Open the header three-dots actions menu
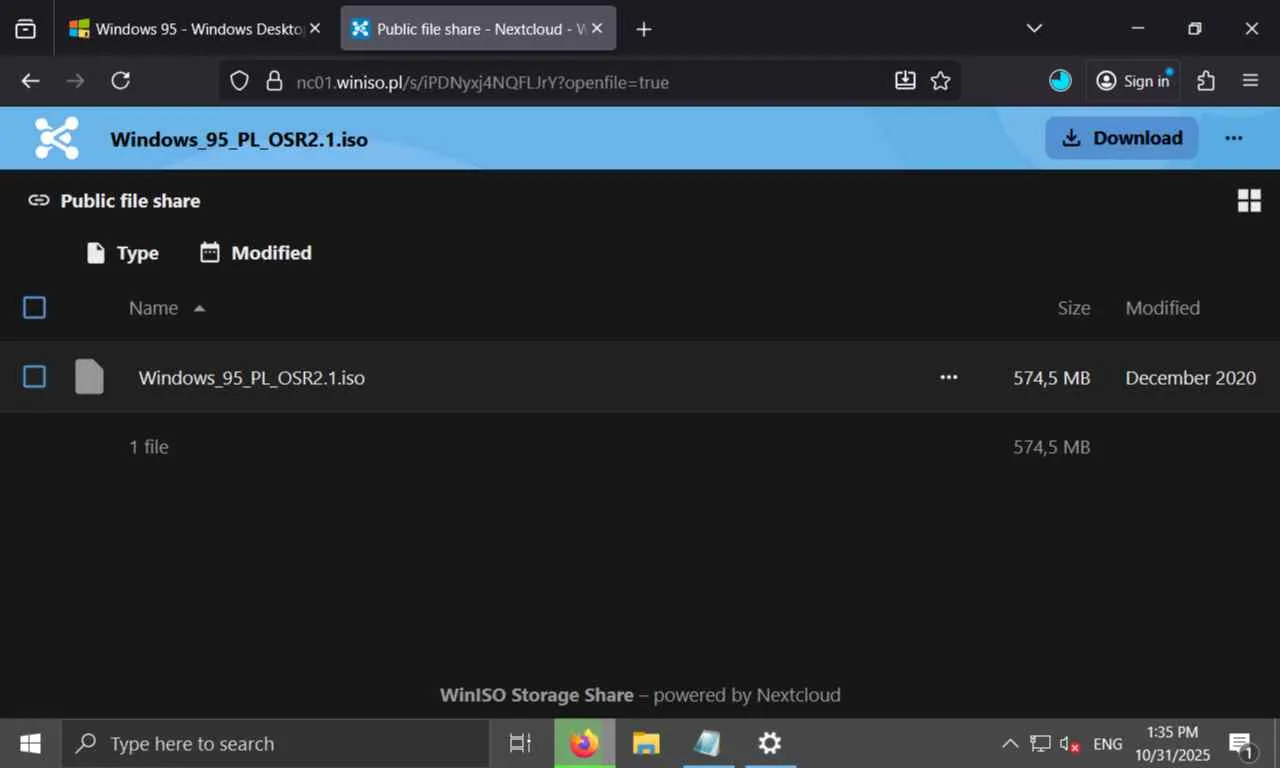The image size is (1280, 768). [x=1233, y=138]
